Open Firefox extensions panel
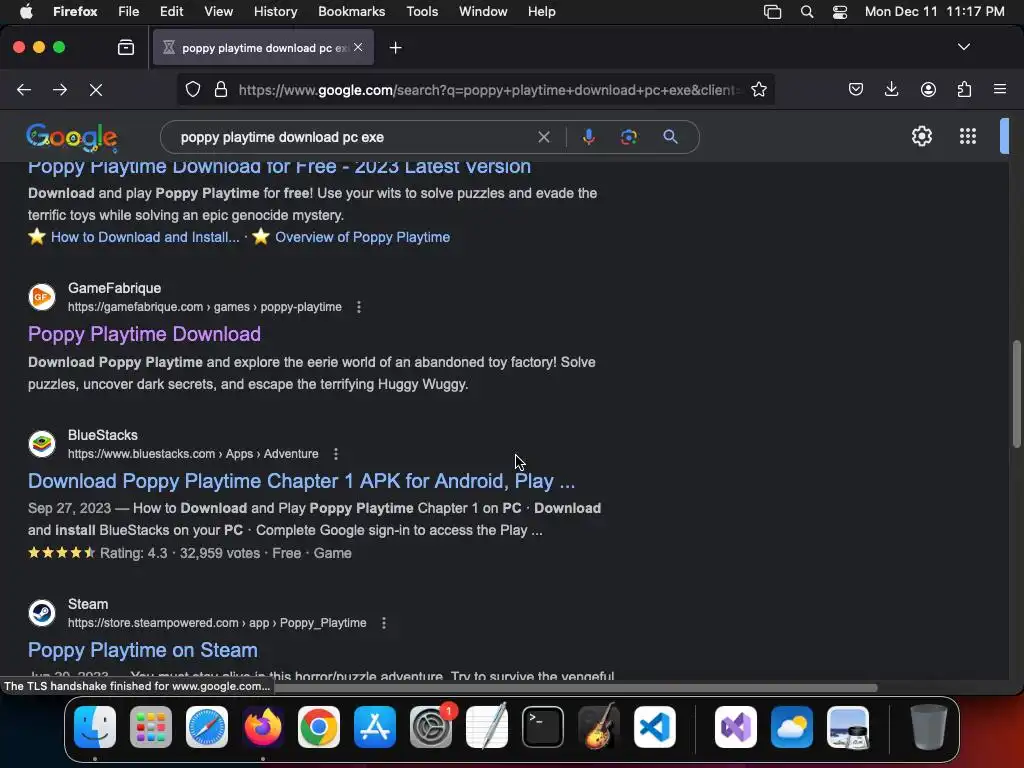This screenshot has height=768, width=1024. (964, 89)
